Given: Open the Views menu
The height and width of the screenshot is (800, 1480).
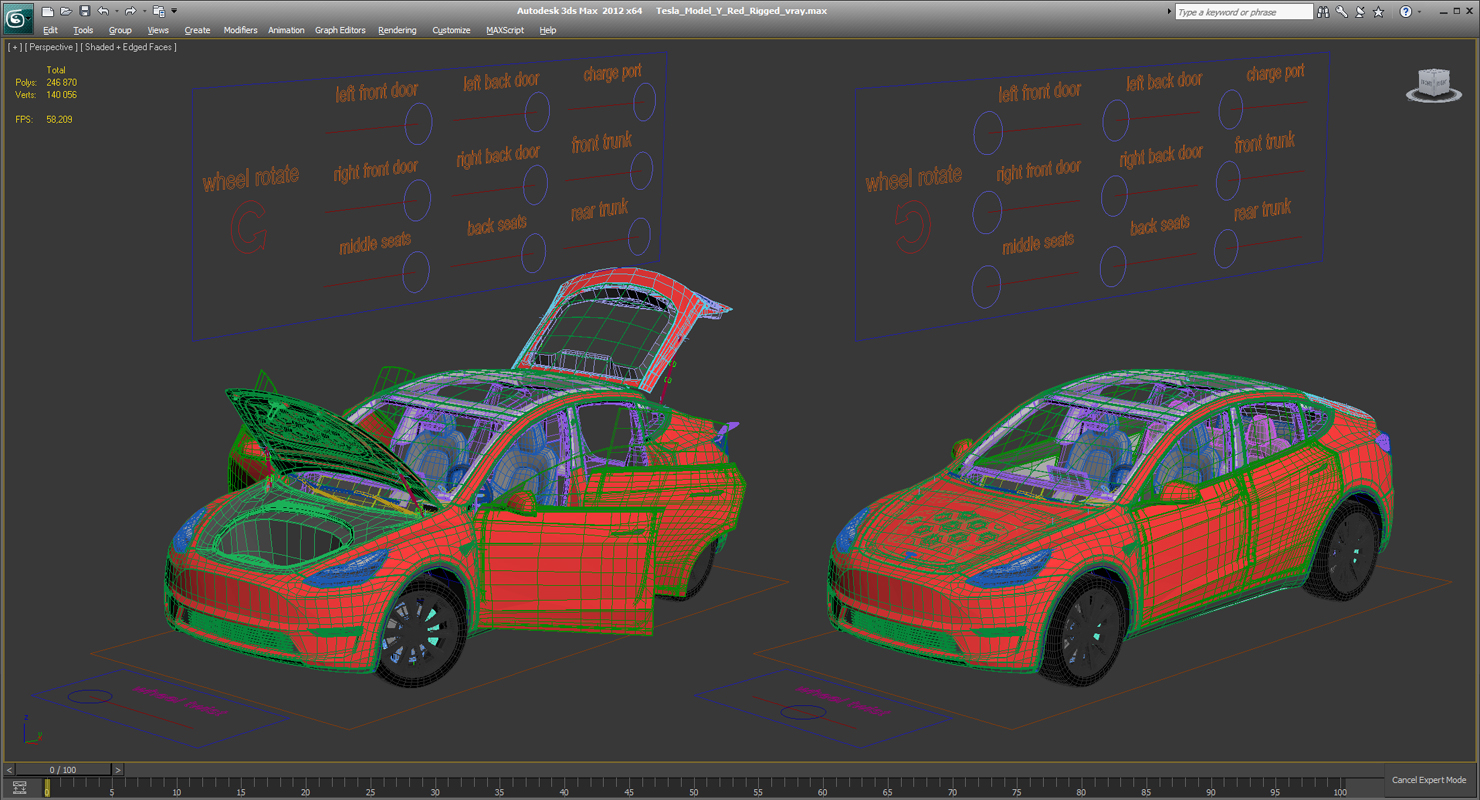Looking at the screenshot, I should [x=158, y=30].
